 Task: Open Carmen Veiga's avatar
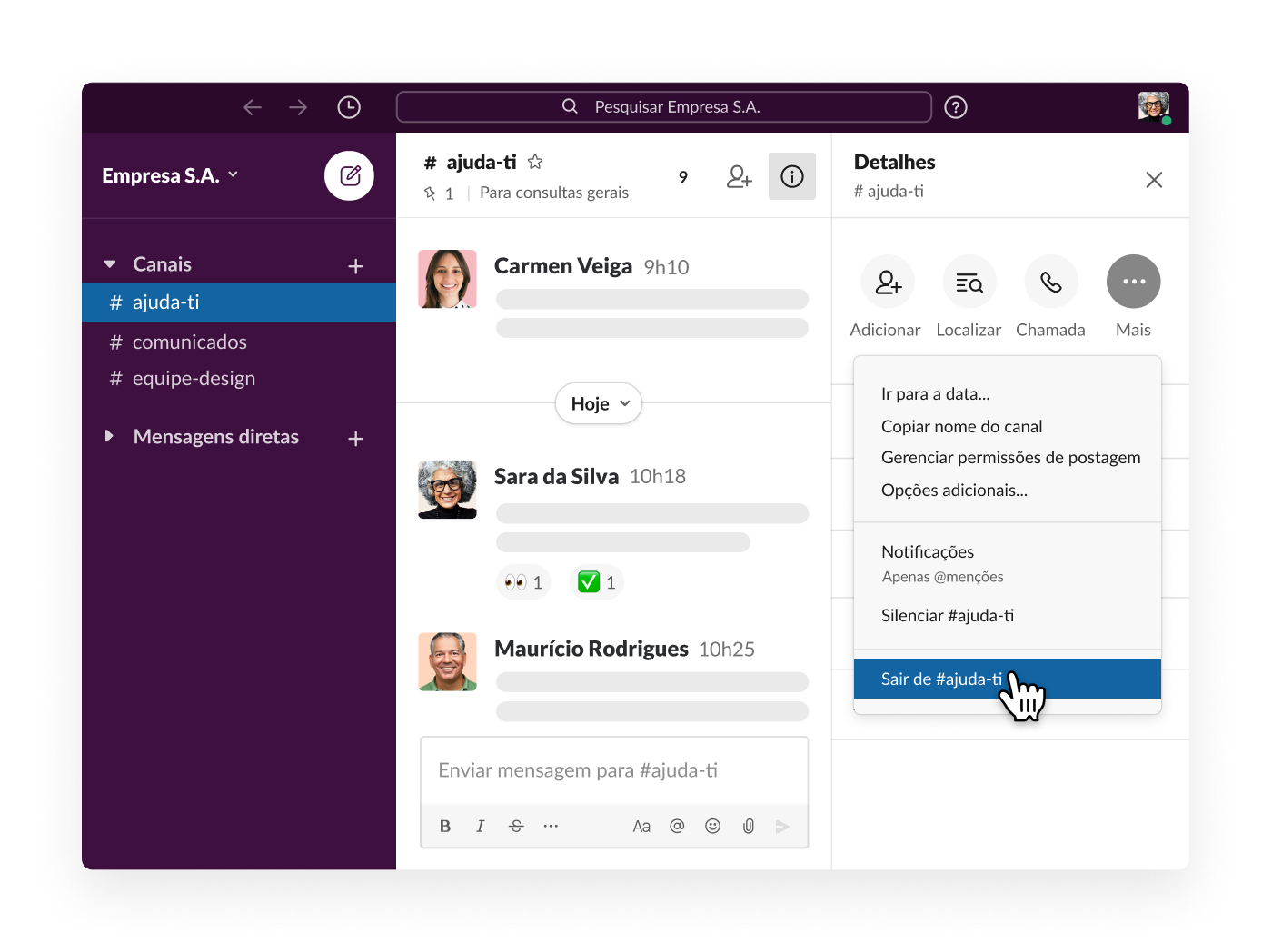click(x=447, y=279)
